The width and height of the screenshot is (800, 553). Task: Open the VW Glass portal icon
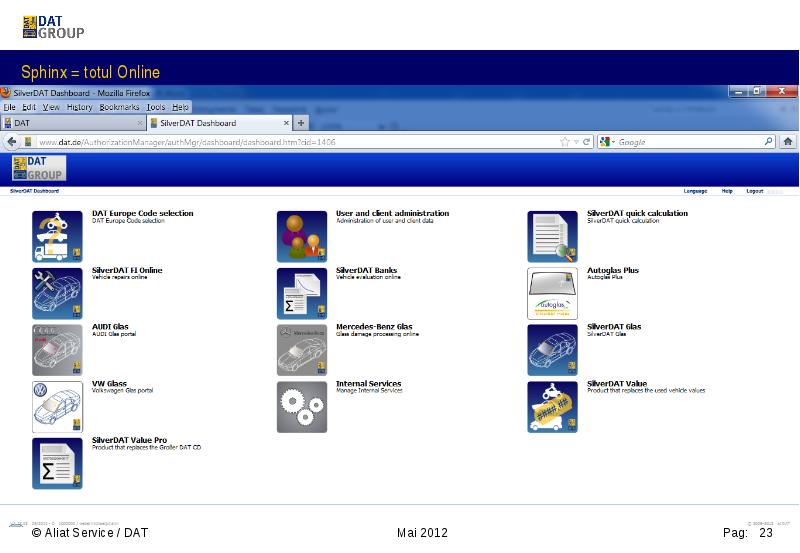pyautogui.click(x=57, y=407)
